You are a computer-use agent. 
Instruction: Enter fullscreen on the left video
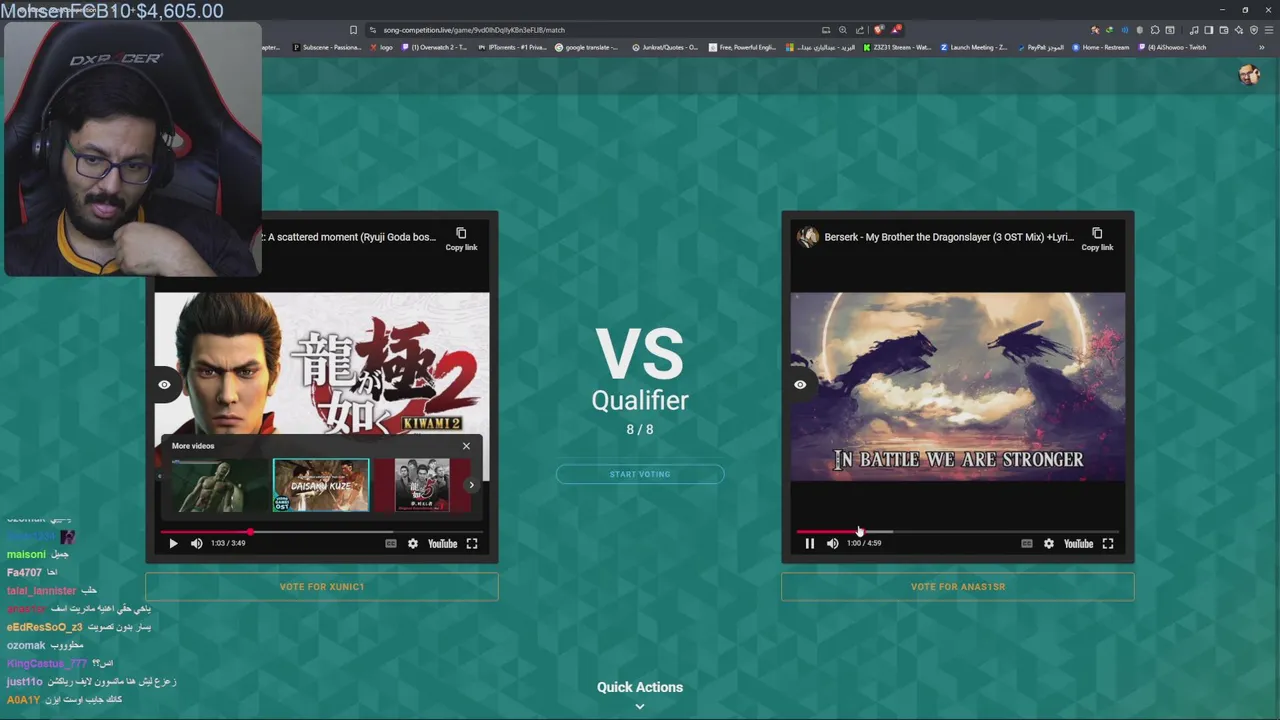click(472, 543)
